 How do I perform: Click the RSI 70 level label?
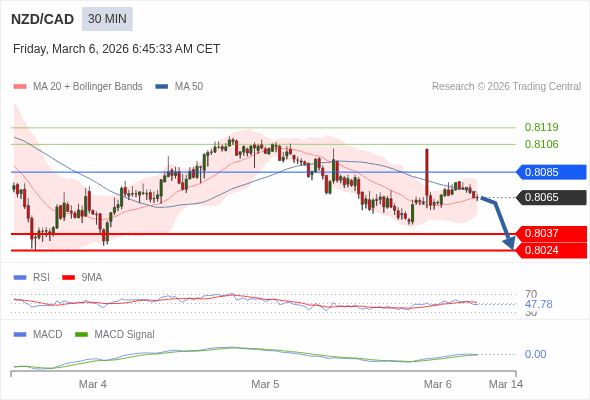pos(531,294)
